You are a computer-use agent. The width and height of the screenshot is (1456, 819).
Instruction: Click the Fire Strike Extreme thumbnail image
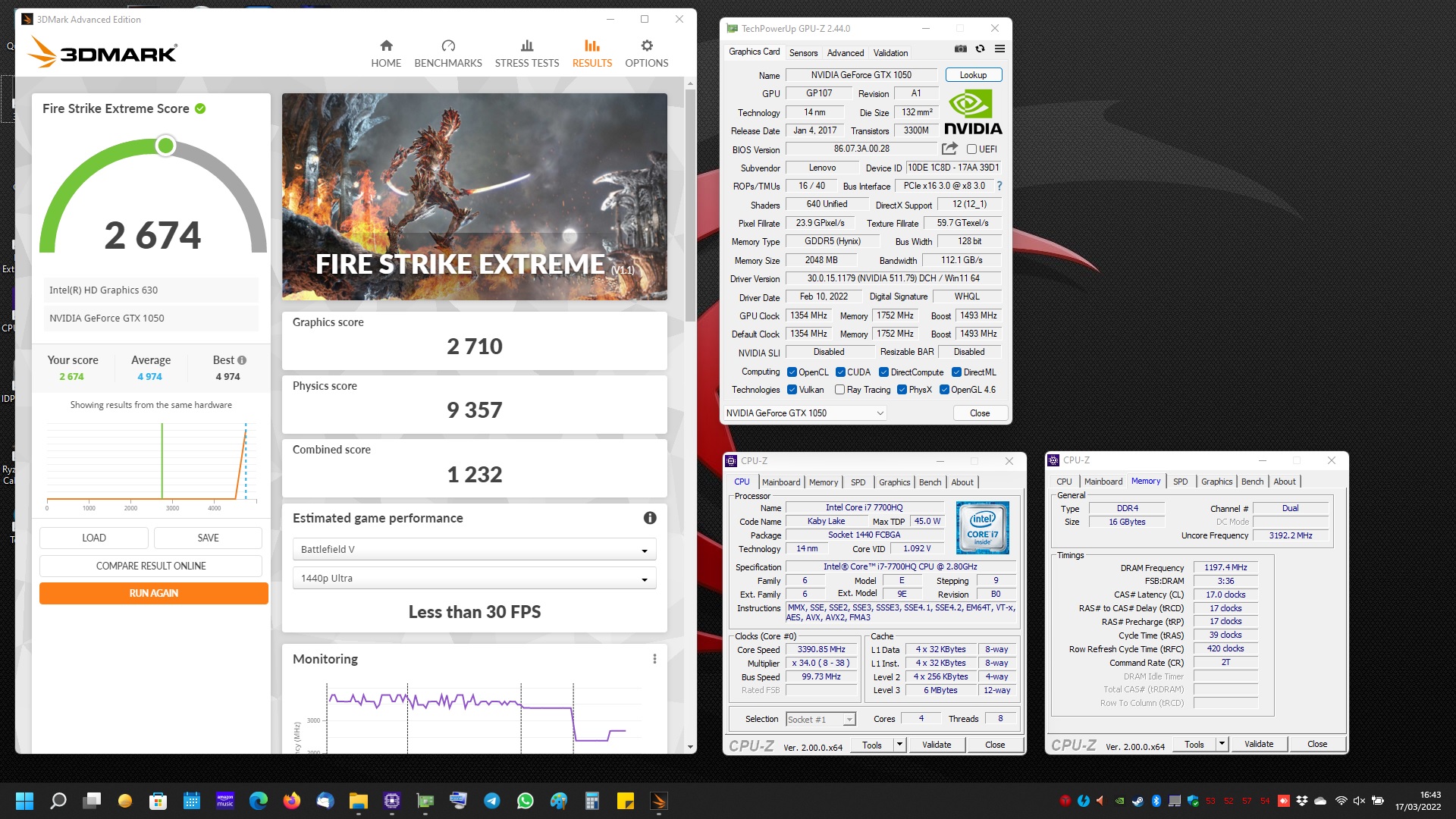[x=474, y=196]
